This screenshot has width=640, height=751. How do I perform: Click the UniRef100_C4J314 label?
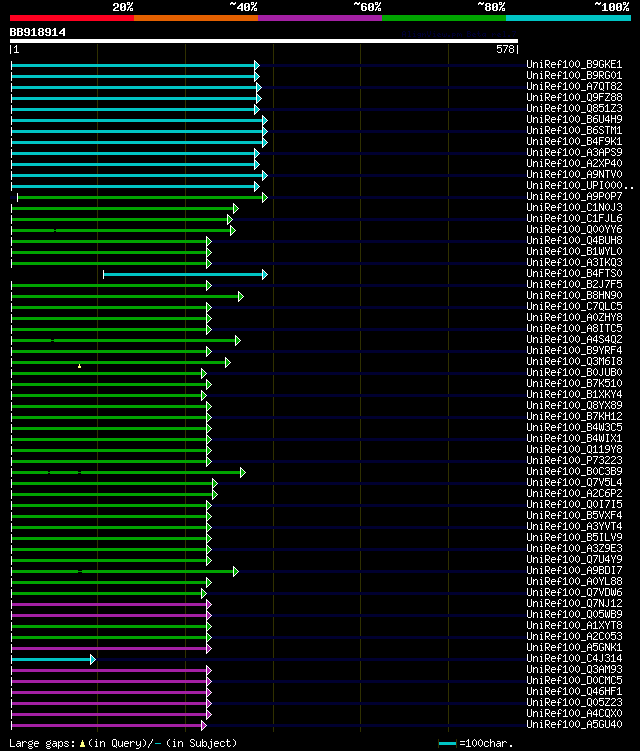pyautogui.click(x=574, y=659)
